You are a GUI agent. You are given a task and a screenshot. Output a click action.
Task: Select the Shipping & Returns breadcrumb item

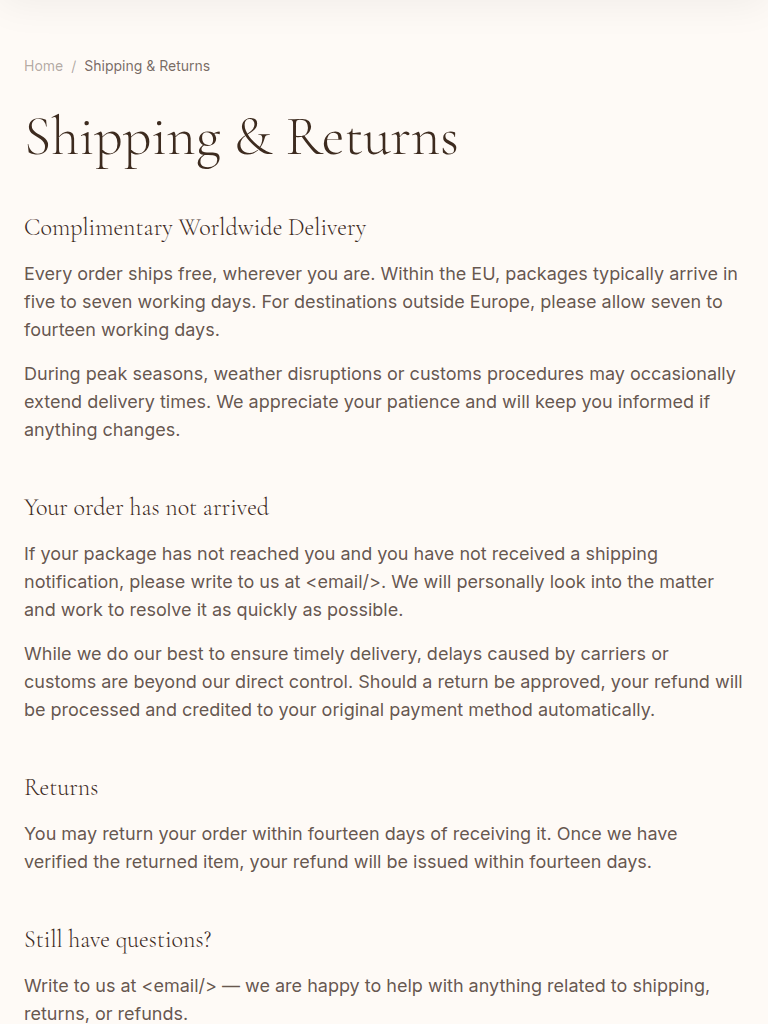tap(147, 66)
